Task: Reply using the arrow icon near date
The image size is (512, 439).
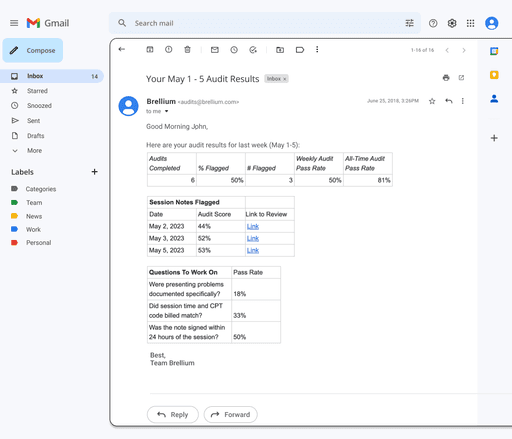Action: [449, 101]
